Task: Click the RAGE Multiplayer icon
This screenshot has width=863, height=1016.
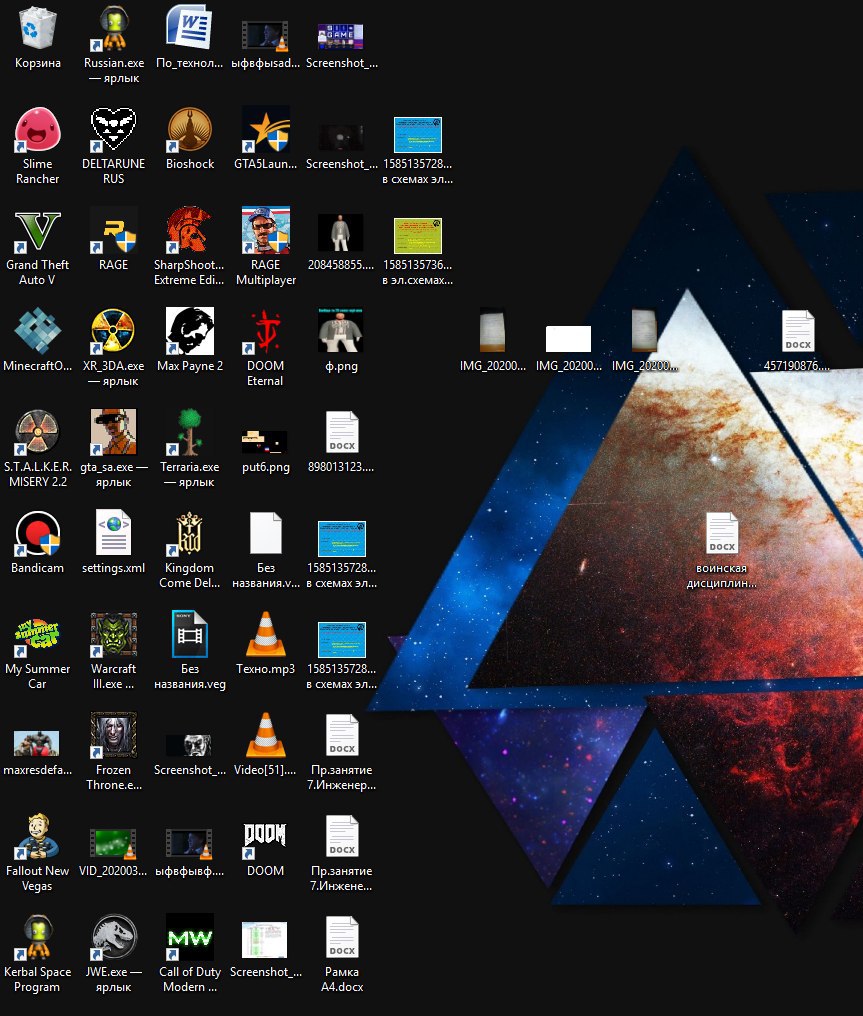Action: pos(266,231)
